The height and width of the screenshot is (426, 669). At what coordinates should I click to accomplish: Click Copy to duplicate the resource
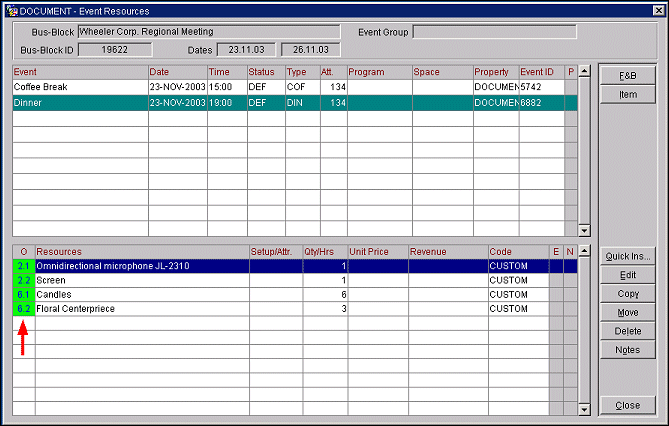[628, 294]
